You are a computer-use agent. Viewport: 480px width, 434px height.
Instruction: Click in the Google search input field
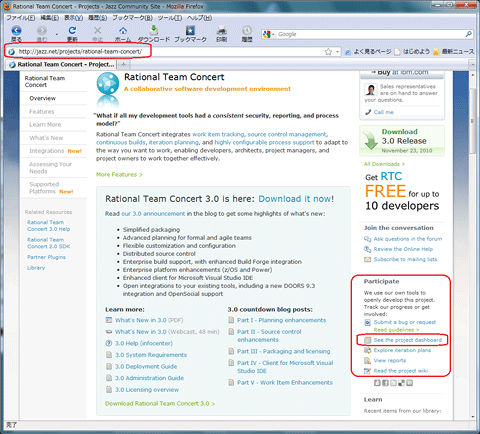371,34
